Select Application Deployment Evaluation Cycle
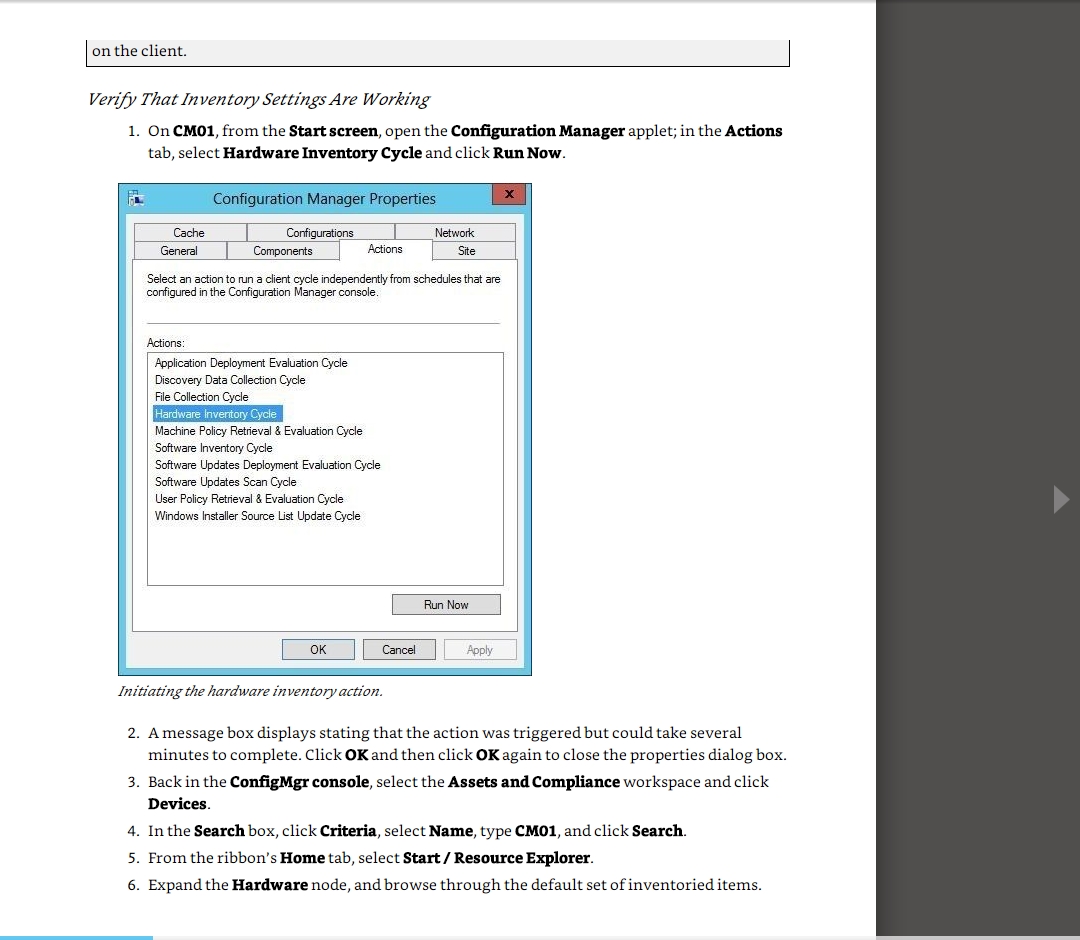Image resolution: width=1080 pixels, height=940 pixels. [x=251, y=363]
